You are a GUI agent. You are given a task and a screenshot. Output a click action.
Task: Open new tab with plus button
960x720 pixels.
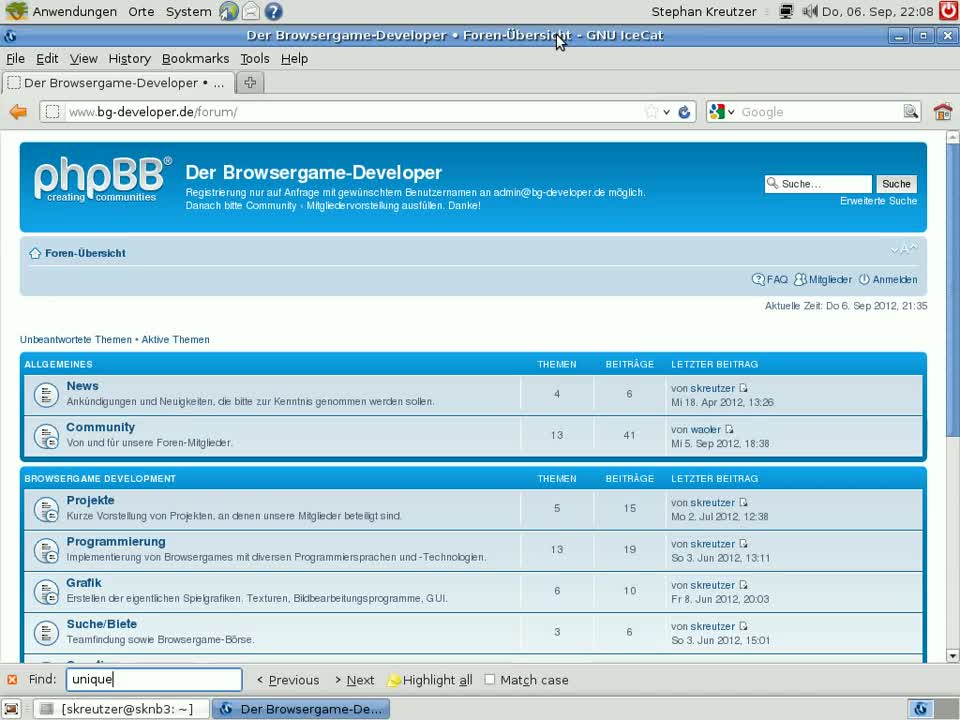tap(250, 83)
